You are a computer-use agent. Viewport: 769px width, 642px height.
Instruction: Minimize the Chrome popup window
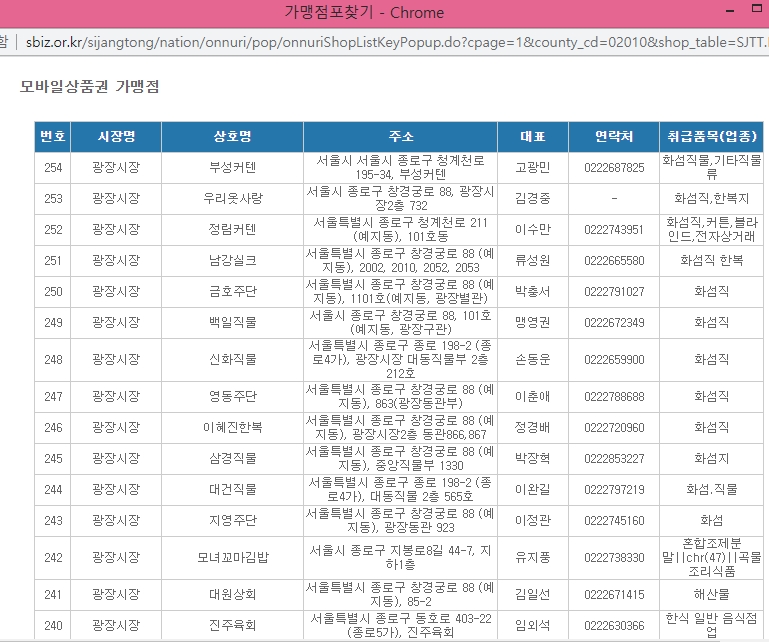(x=730, y=11)
